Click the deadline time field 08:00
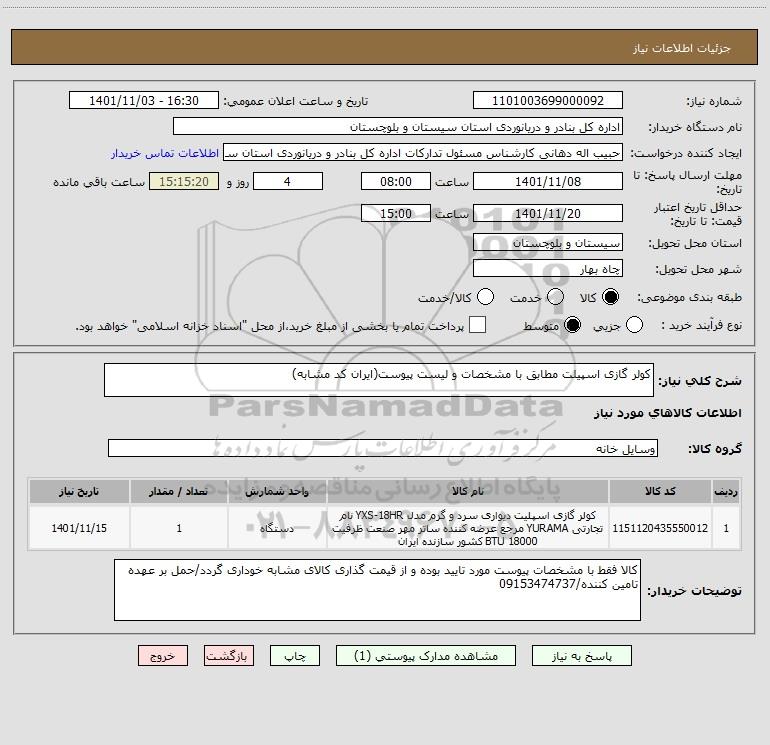This screenshot has height=745, width=770. point(396,181)
